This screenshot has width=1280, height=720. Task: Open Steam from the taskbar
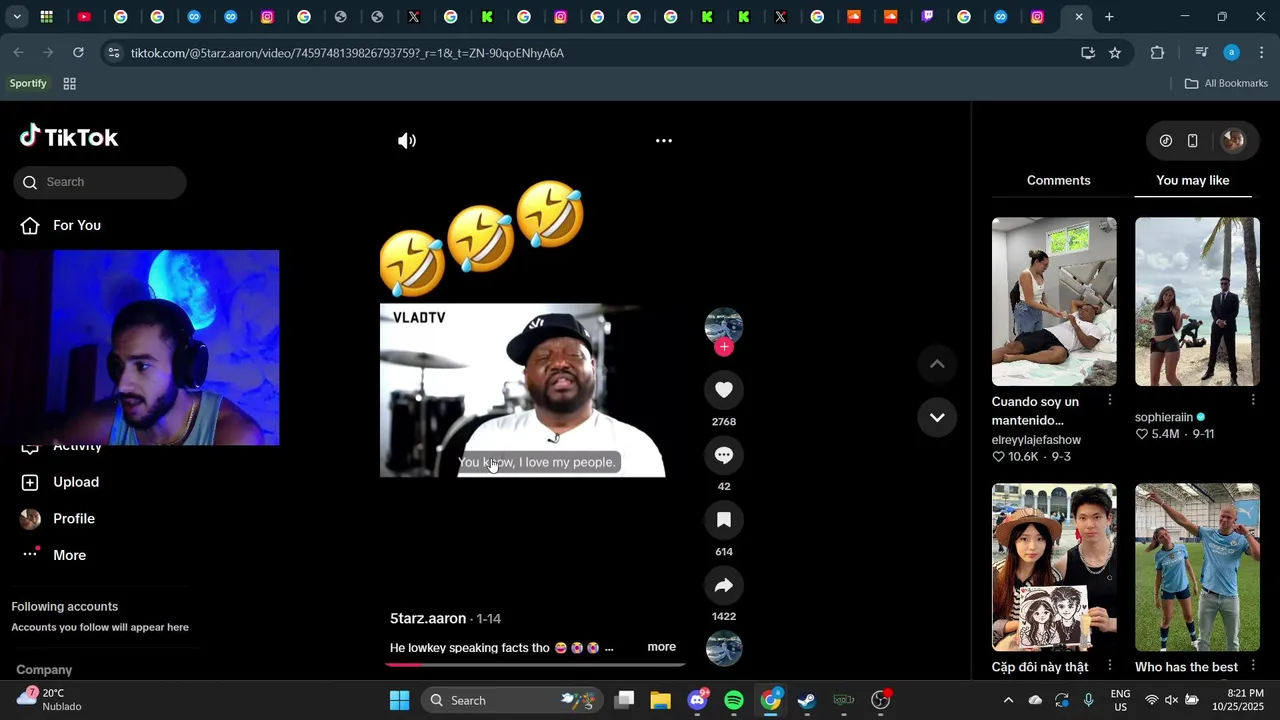[807, 700]
